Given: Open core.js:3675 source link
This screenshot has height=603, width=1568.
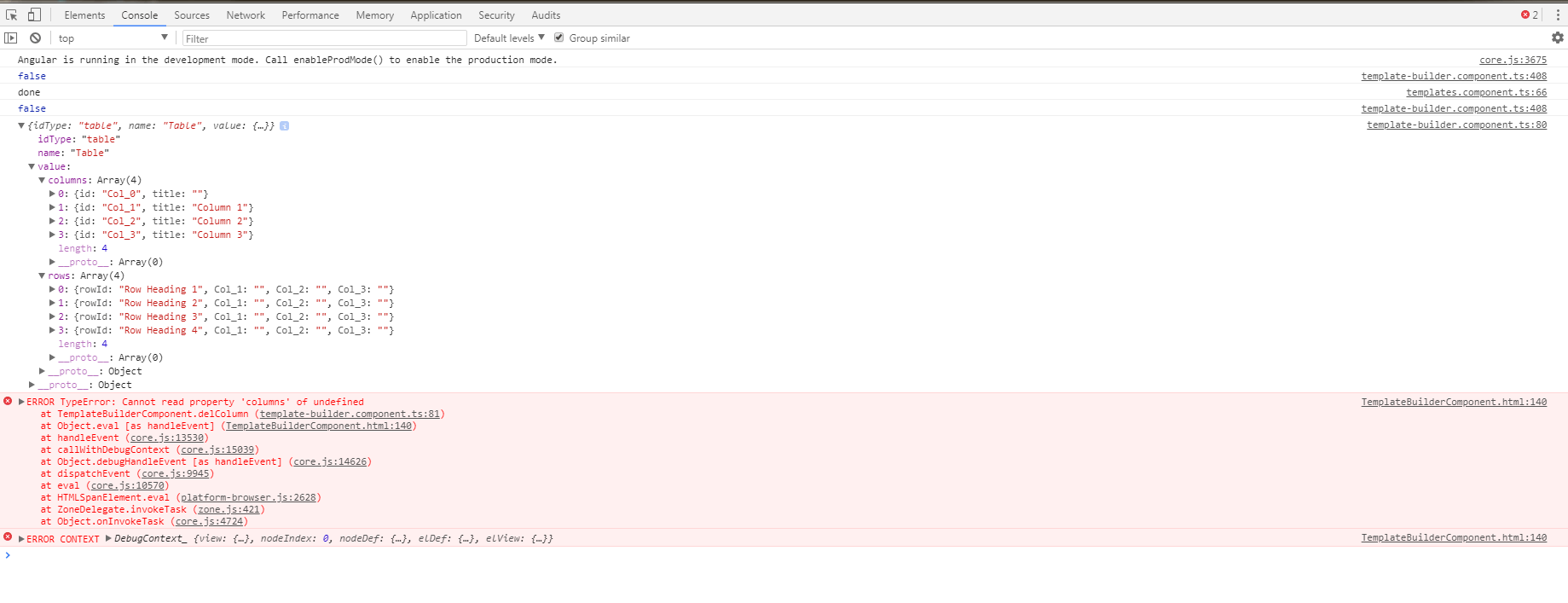Looking at the screenshot, I should [1513, 60].
